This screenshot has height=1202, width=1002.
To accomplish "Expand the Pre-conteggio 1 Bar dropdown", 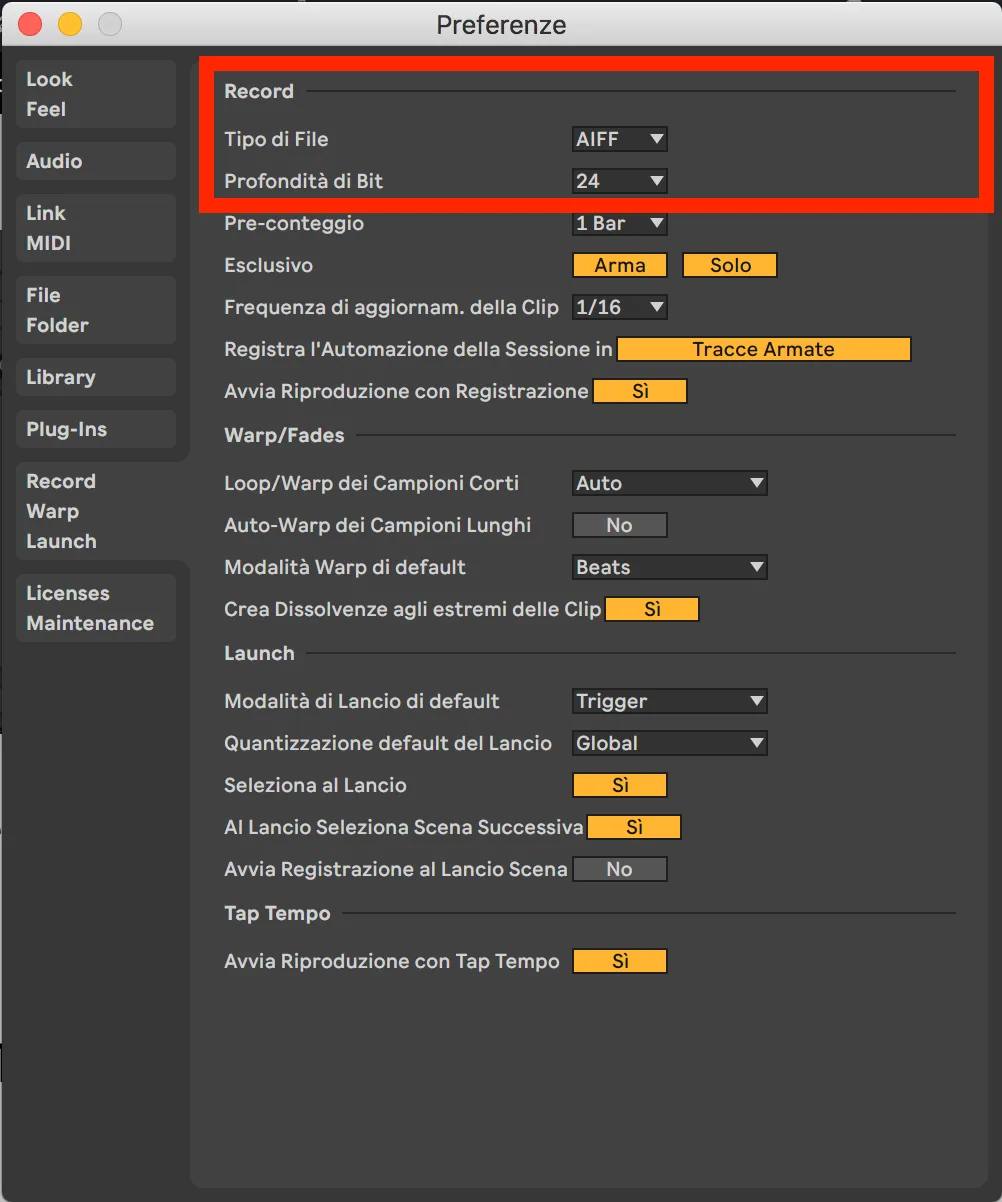I will (620, 223).
